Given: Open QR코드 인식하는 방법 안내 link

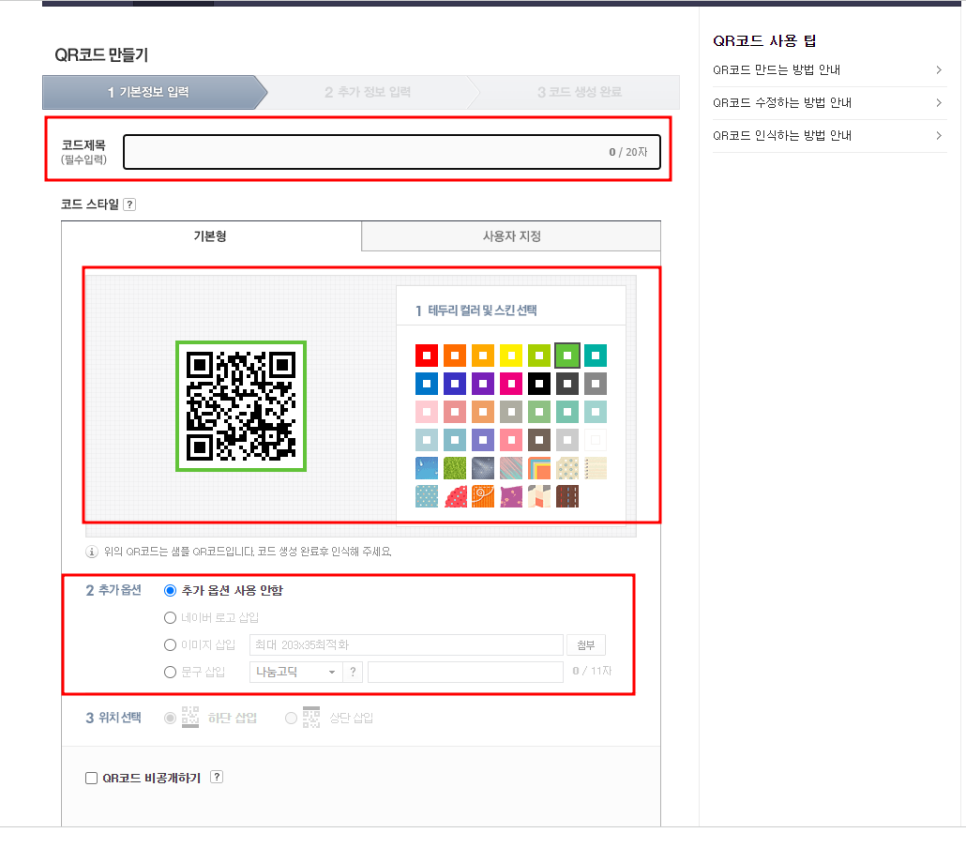Looking at the screenshot, I should pyautogui.click(x=782, y=135).
